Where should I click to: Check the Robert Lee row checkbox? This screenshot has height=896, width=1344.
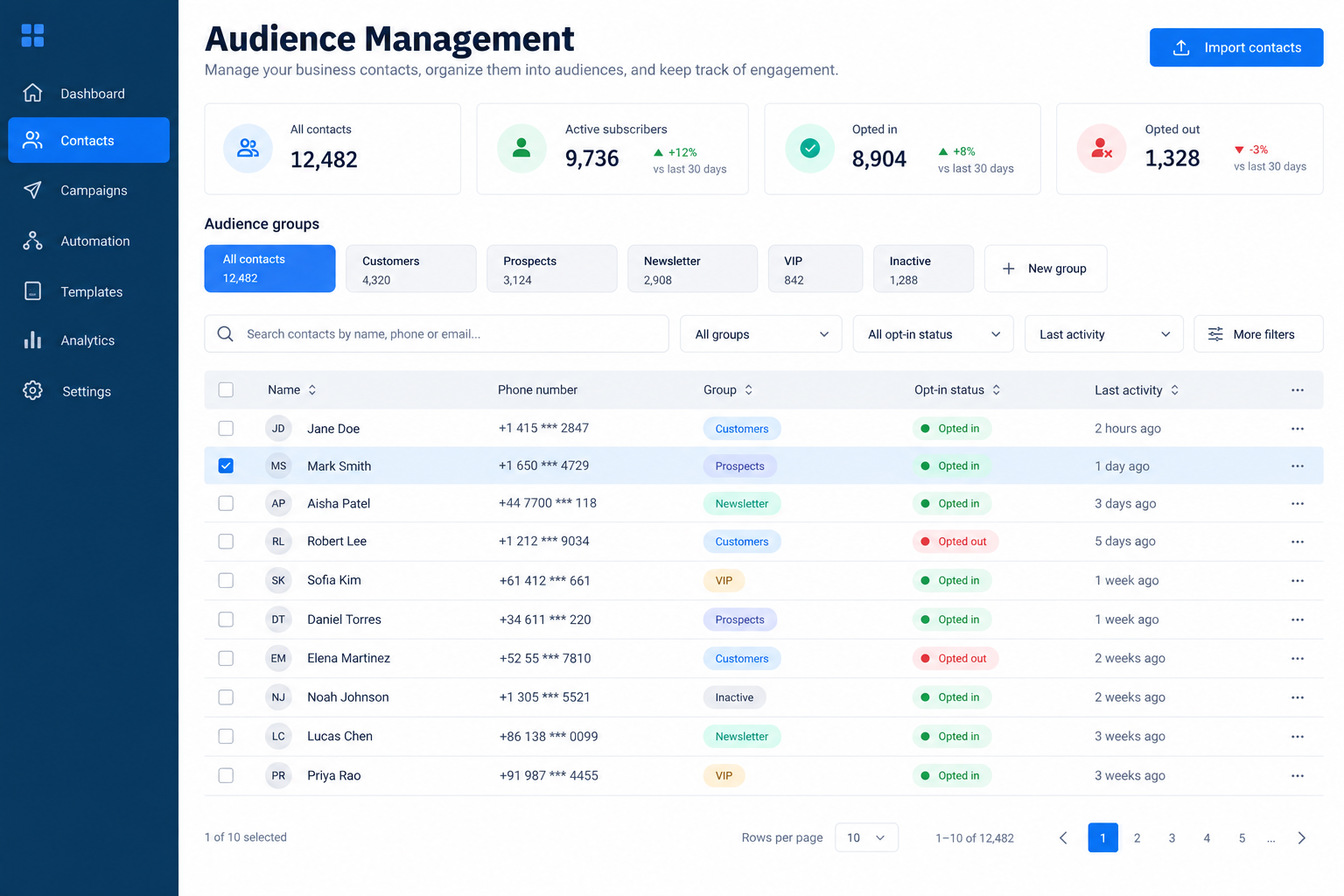pos(226,542)
